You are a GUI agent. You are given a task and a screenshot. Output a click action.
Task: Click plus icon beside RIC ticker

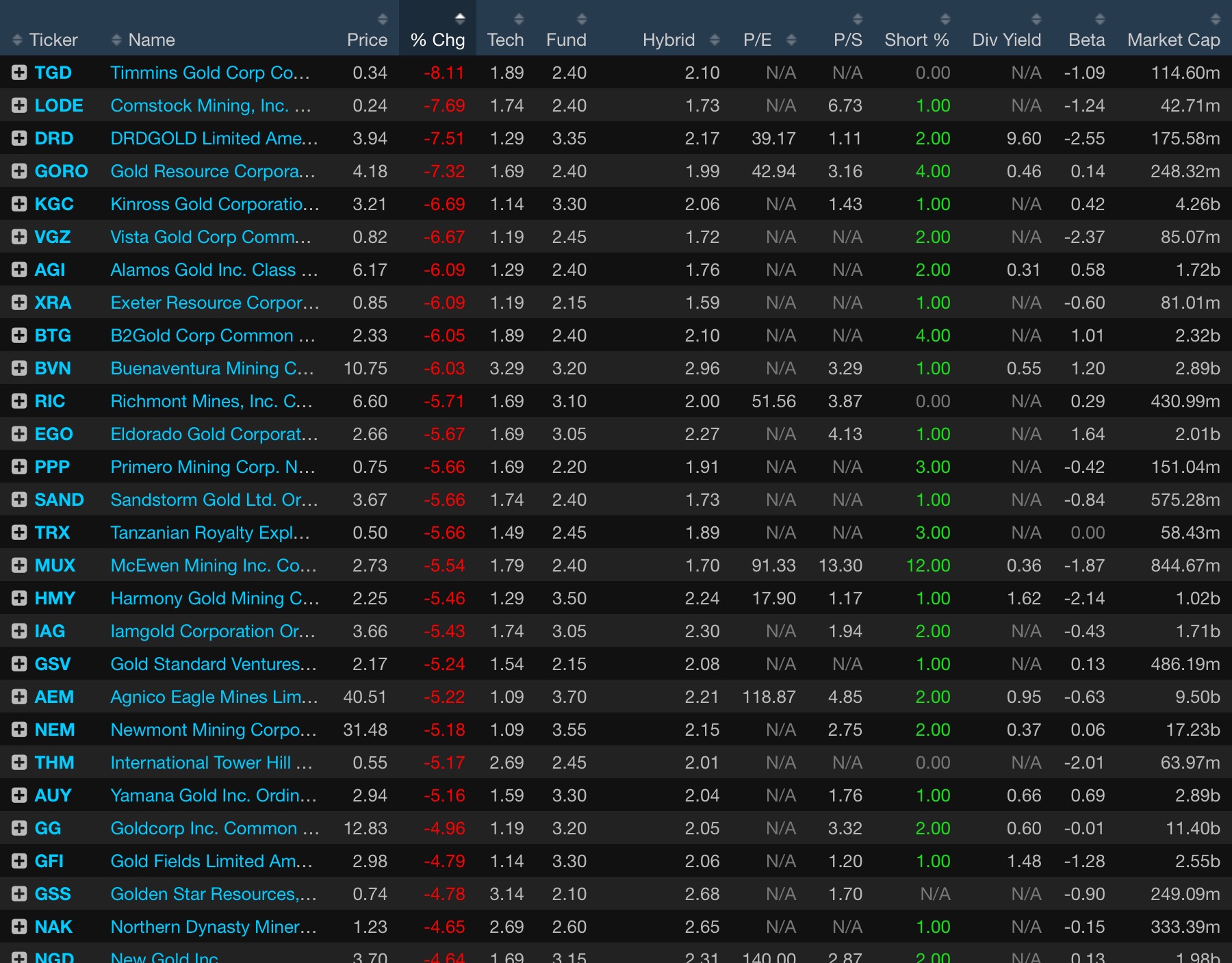click(19, 401)
